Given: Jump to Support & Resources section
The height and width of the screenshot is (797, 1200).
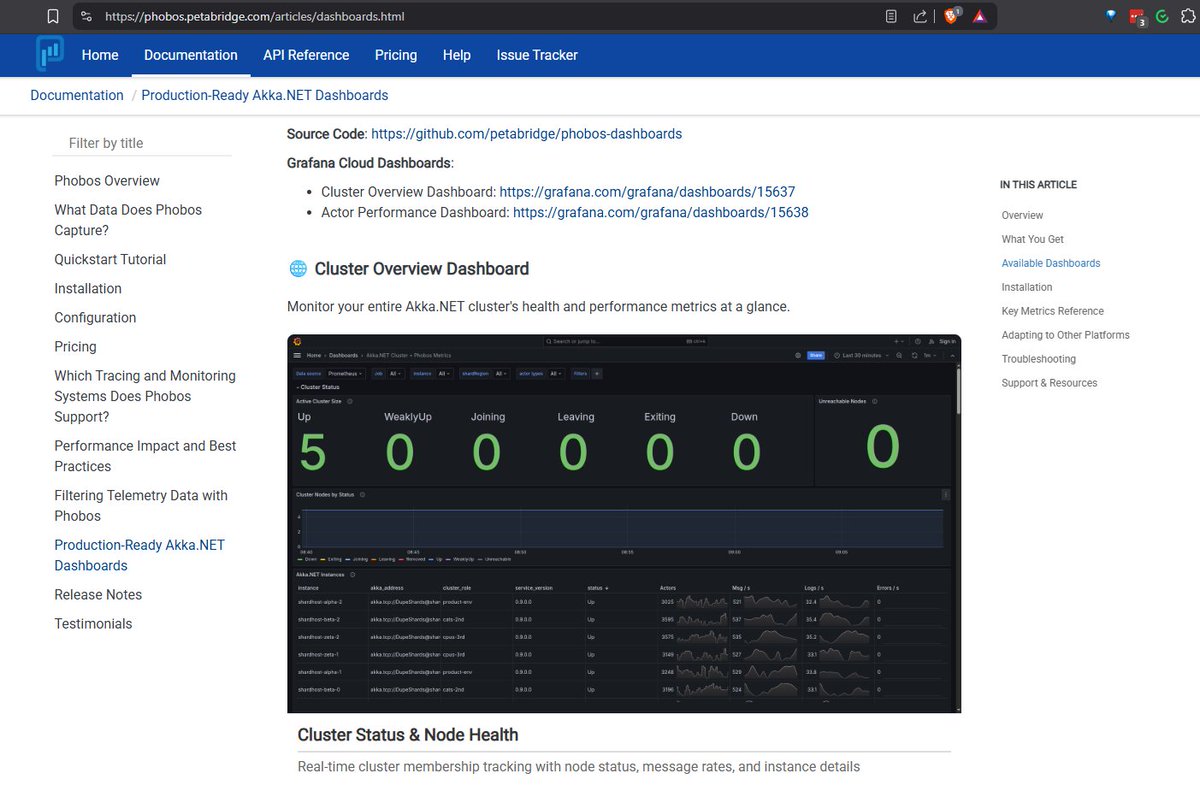Looking at the screenshot, I should [1050, 383].
